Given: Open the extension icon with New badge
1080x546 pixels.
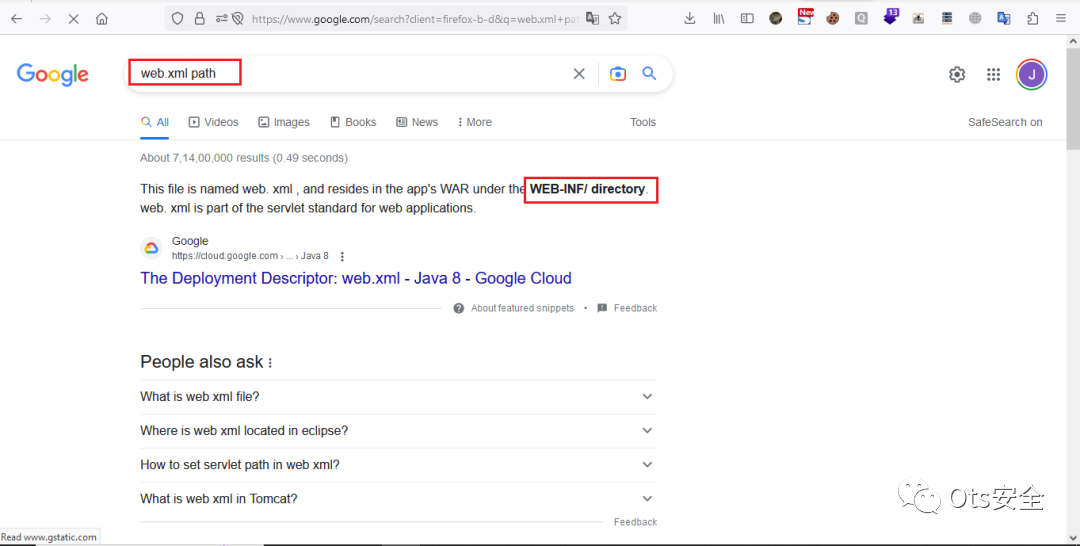Looking at the screenshot, I should click(x=804, y=17).
